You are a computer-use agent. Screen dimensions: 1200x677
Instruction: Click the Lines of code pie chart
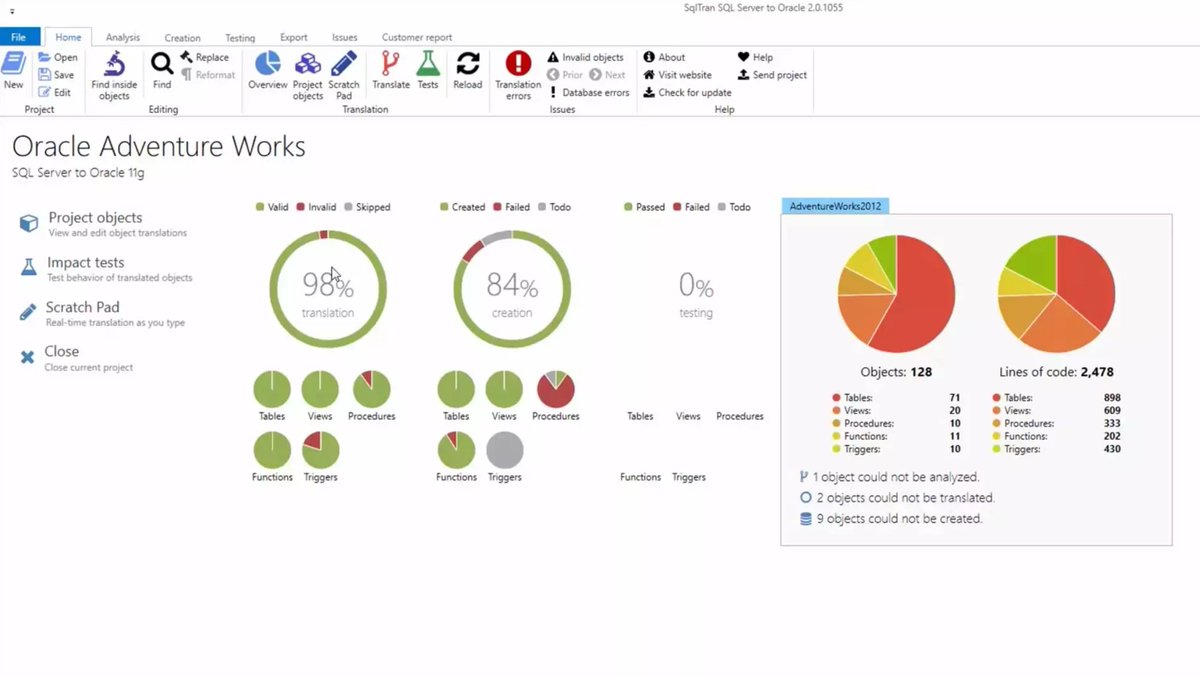(1057, 293)
